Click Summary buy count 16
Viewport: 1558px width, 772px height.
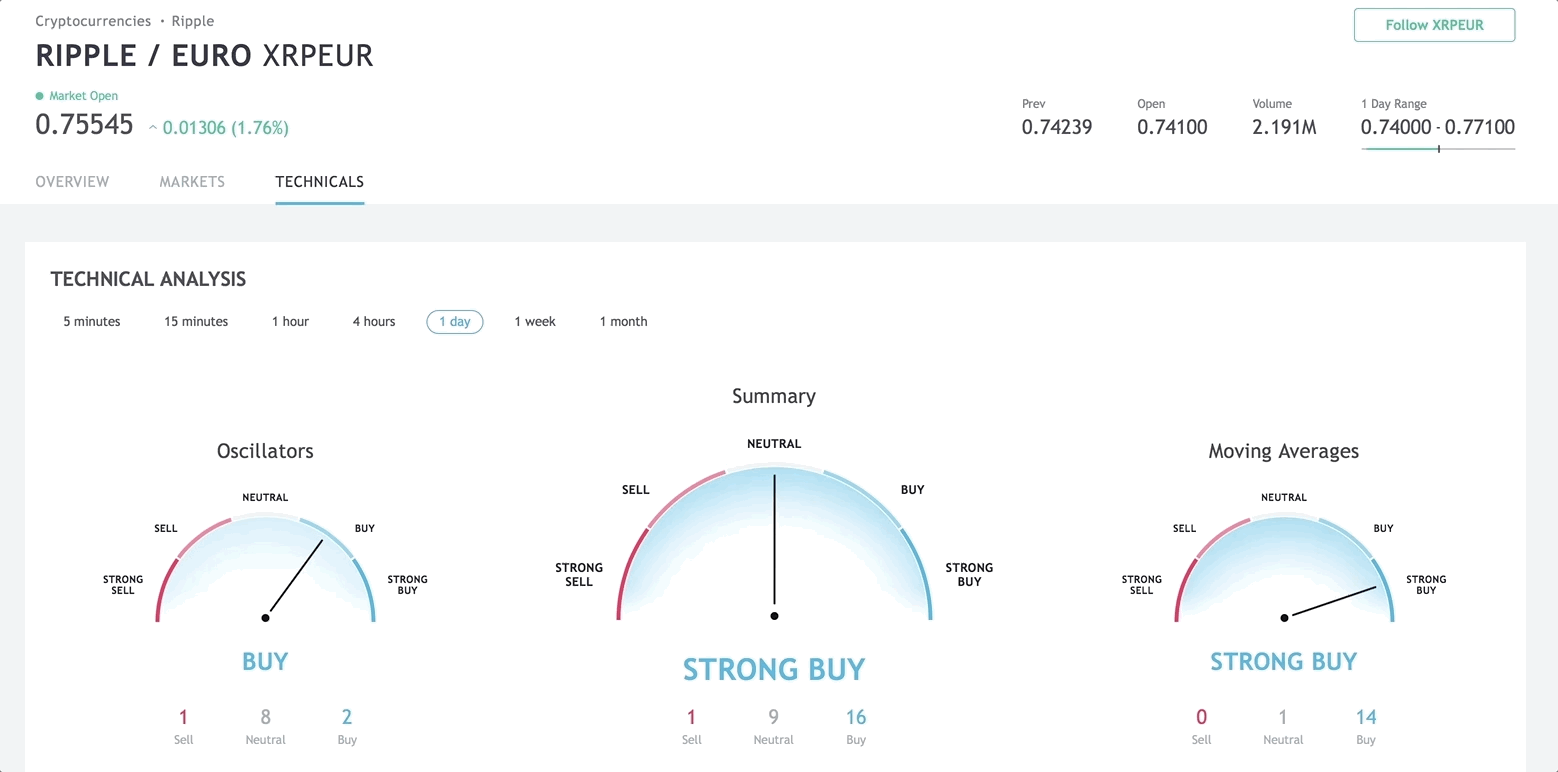tap(856, 717)
